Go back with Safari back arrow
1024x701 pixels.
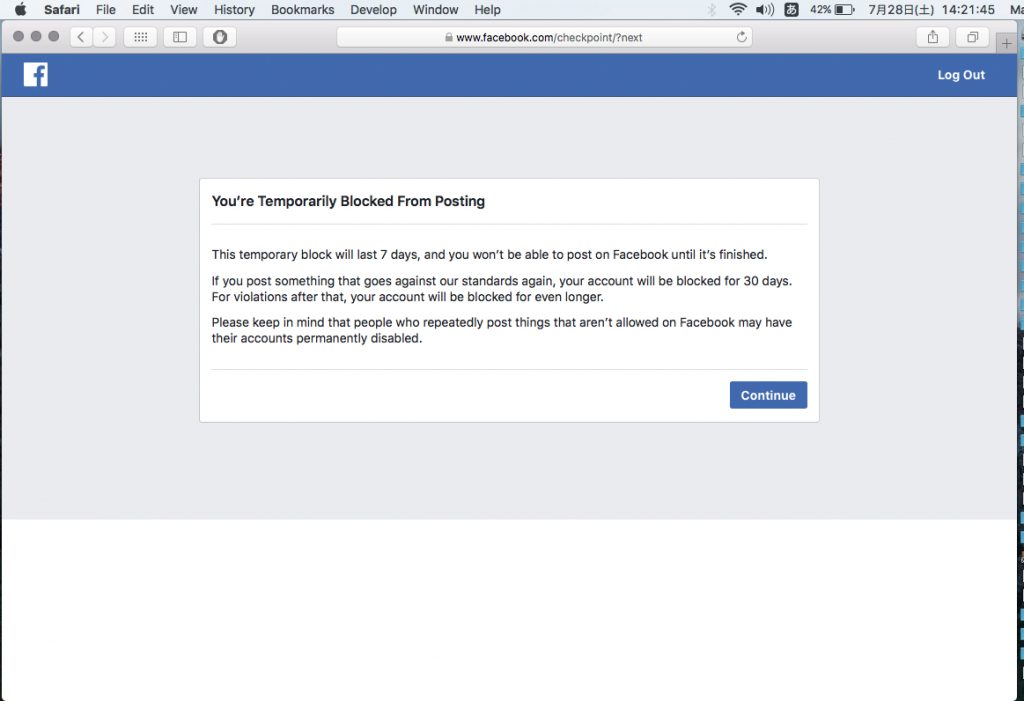pyautogui.click(x=80, y=37)
